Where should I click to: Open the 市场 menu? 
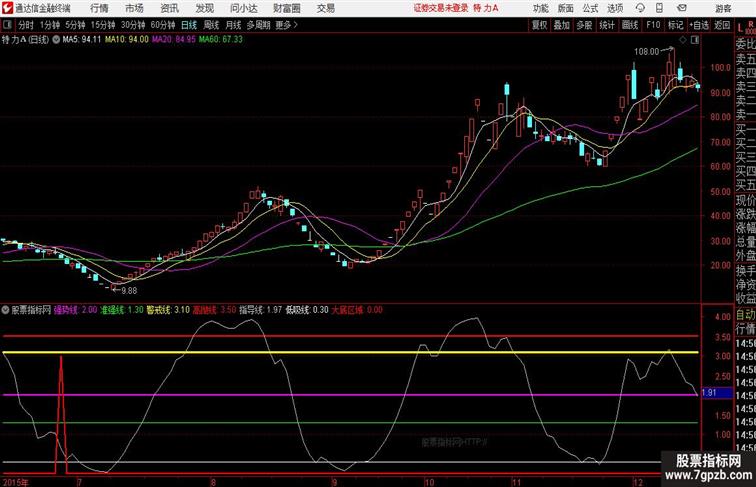point(134,8)
